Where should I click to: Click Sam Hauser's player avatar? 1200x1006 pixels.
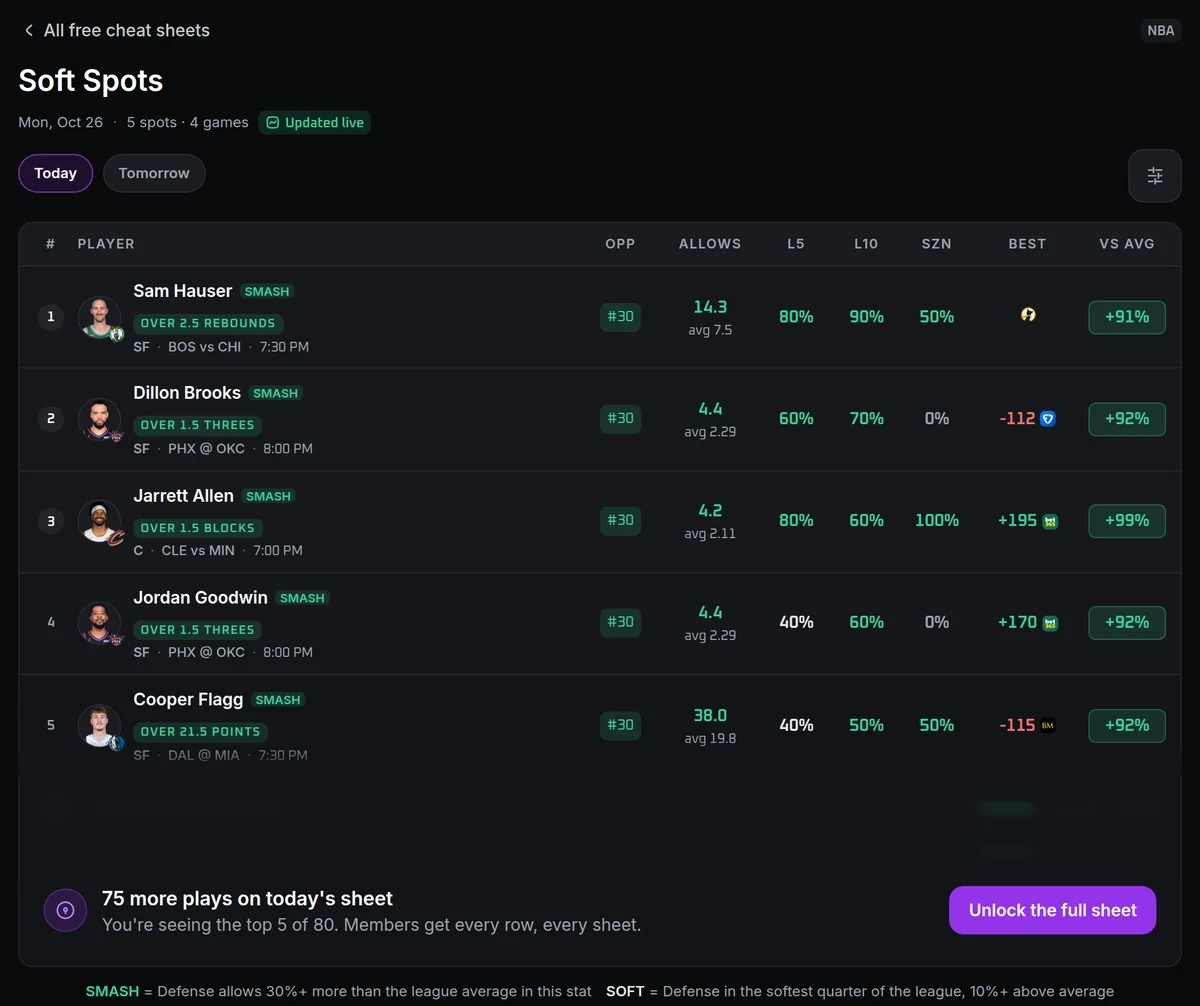pyautogui.click(x=99, y=317)
